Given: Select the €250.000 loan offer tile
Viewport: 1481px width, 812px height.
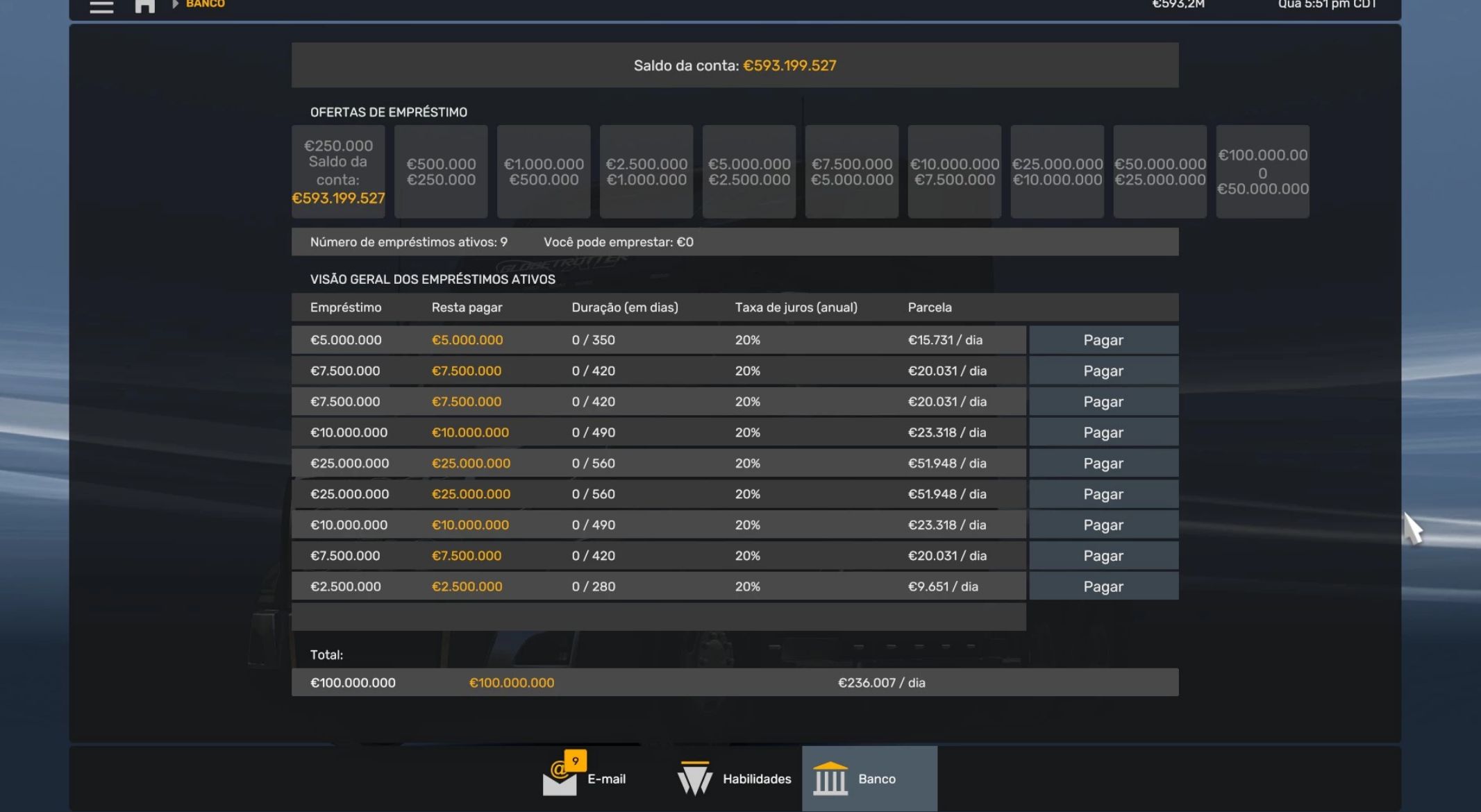Looking at the screenshot, I should [x=338, y=171].
